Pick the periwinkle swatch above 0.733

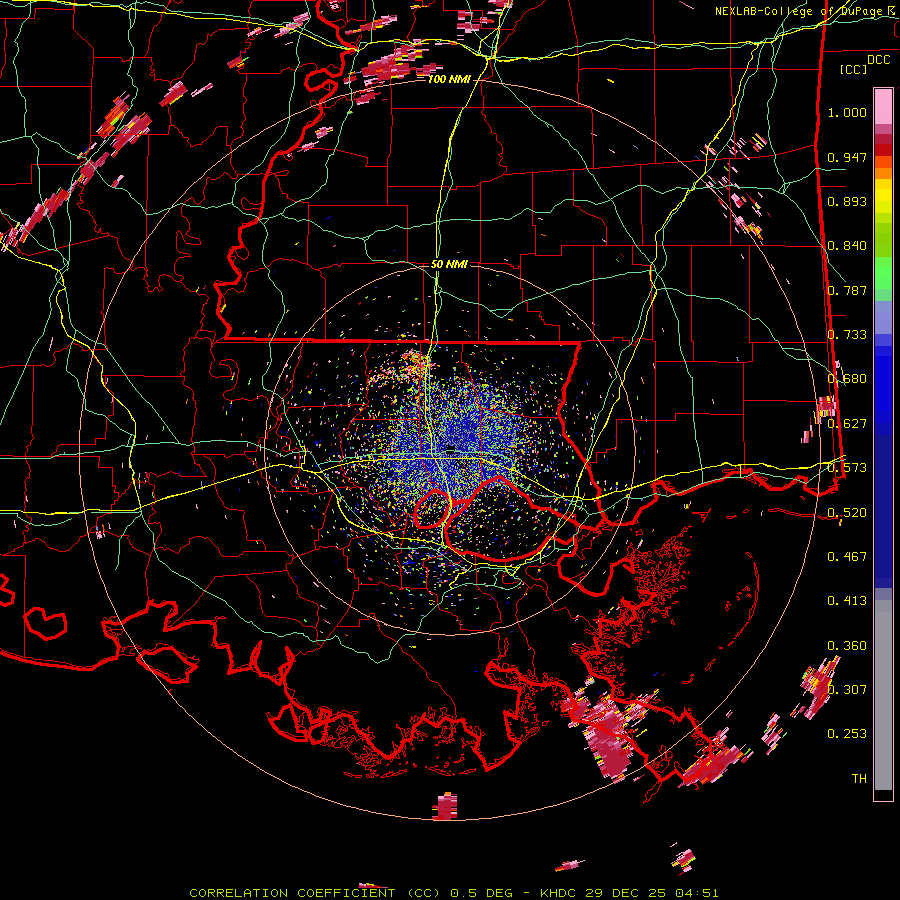pyautogui.click(x=883, y=317)
